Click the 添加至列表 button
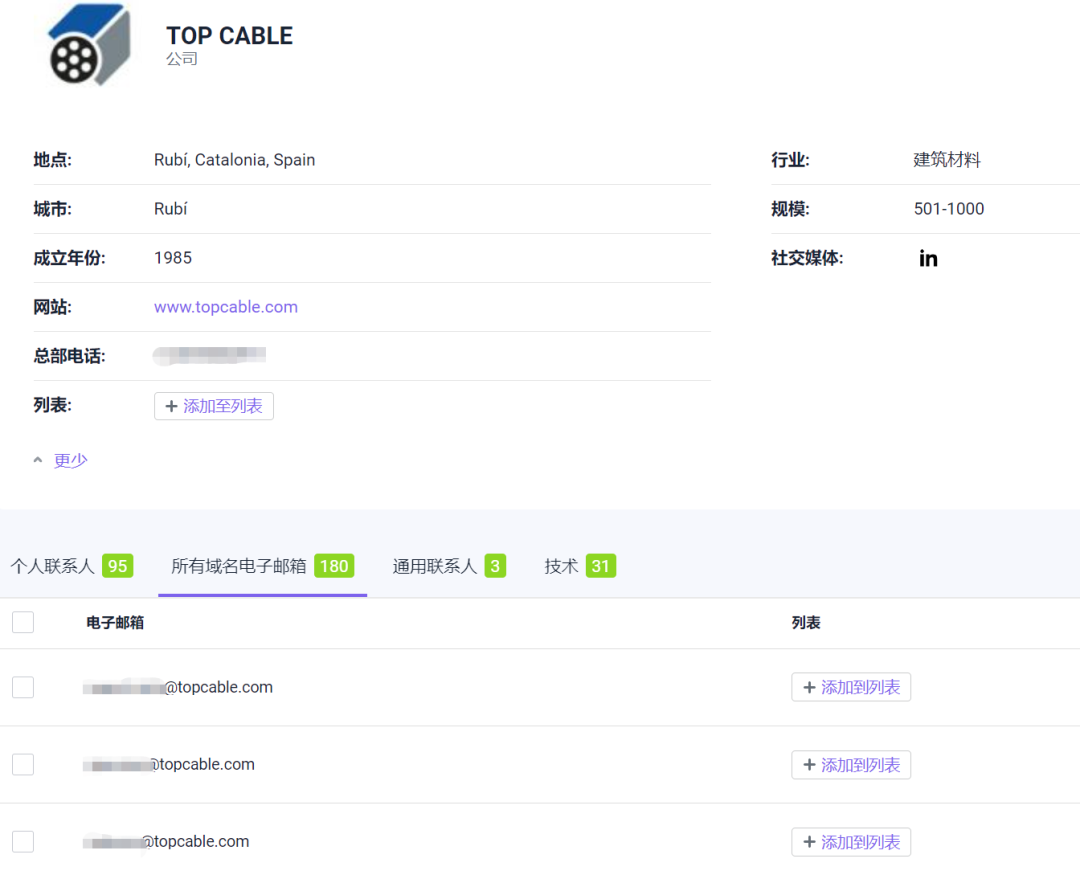The height and width of the screenshot is (879, 1080). (x=214, y=406)
